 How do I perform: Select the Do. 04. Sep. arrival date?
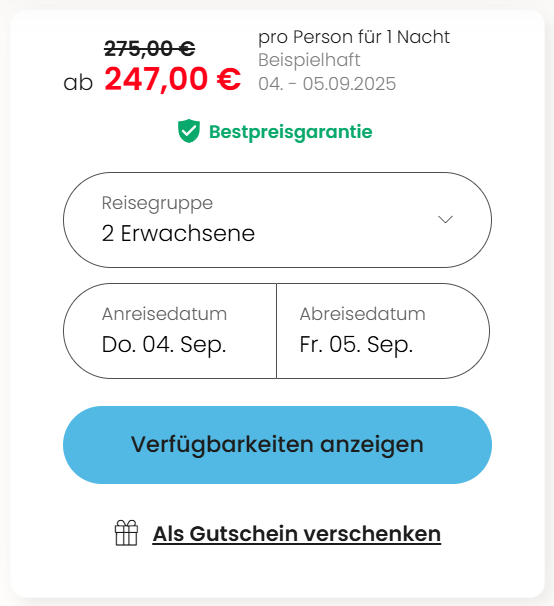click(164, 344)
